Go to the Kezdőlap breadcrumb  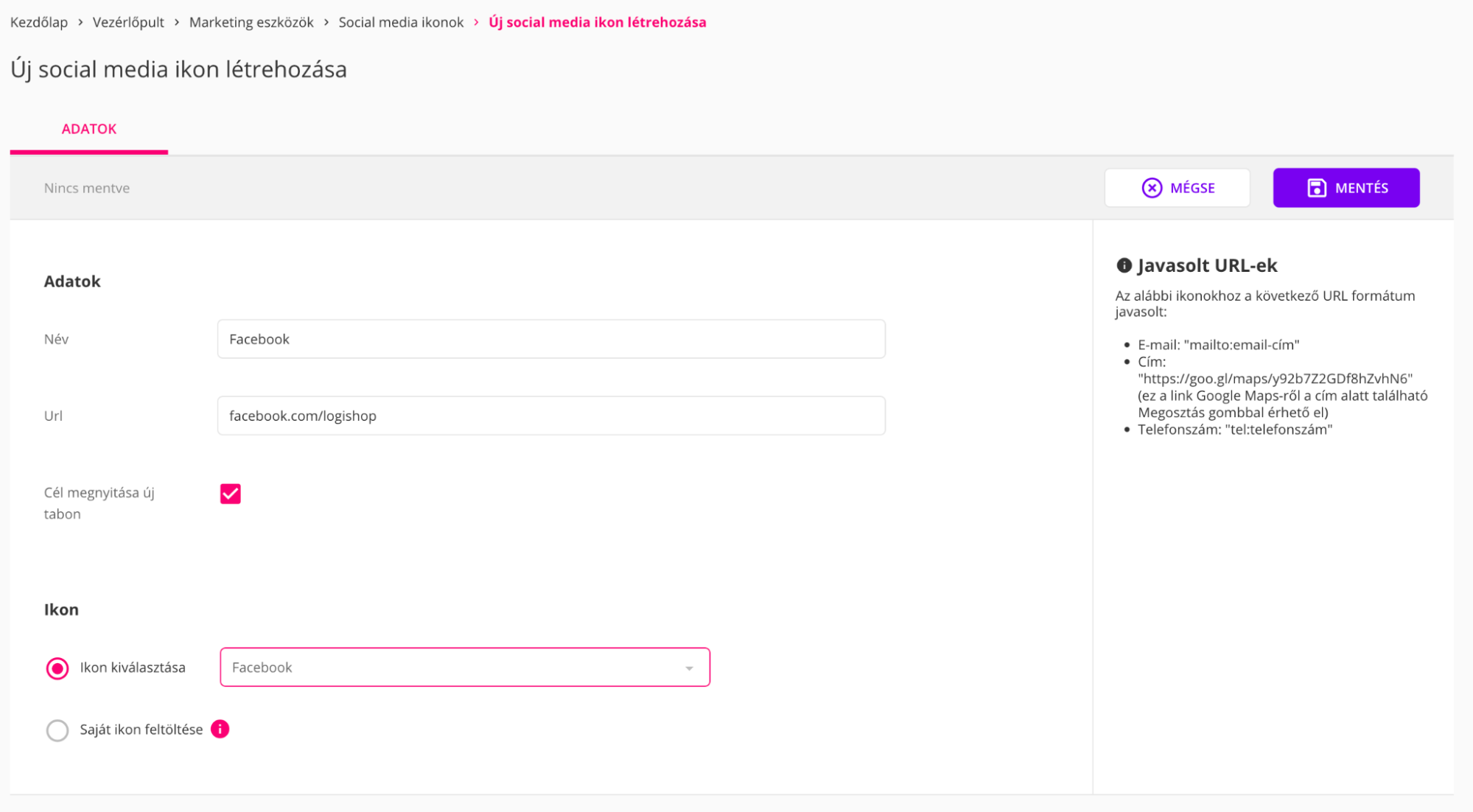tap(39, 23)
